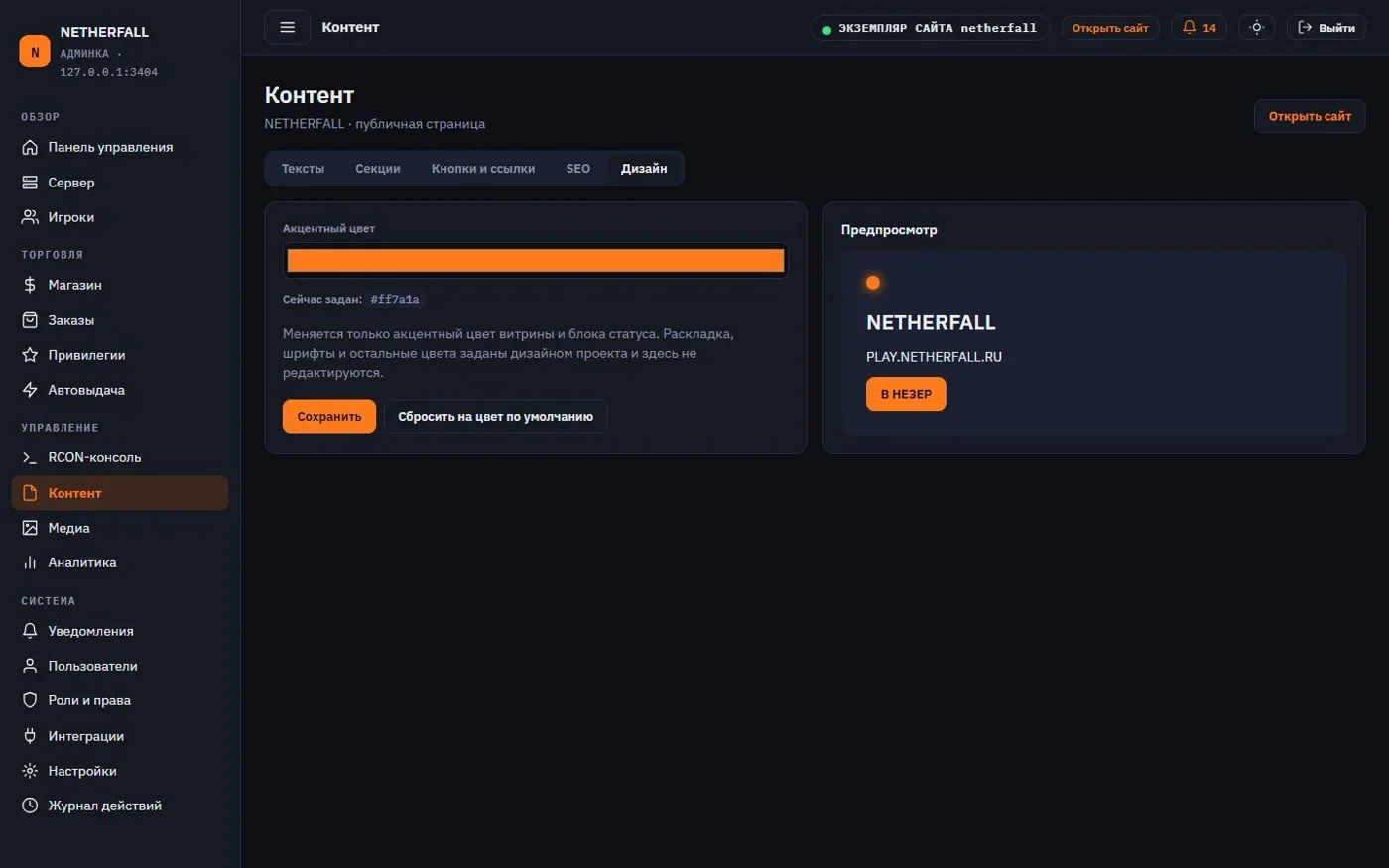Click the Выйти logout button
The height and width of the screenshot is (868, 1389).
[x=1326, y=28]
